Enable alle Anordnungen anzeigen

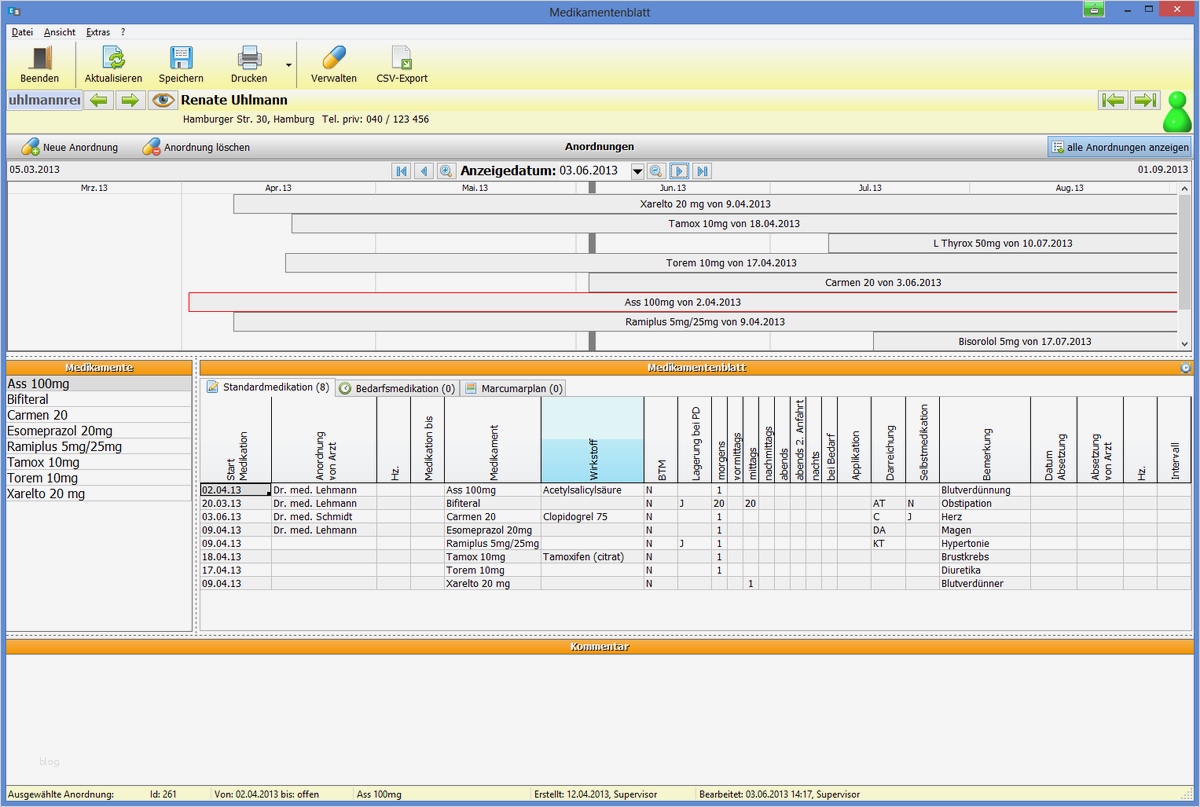pos(1119,146)
